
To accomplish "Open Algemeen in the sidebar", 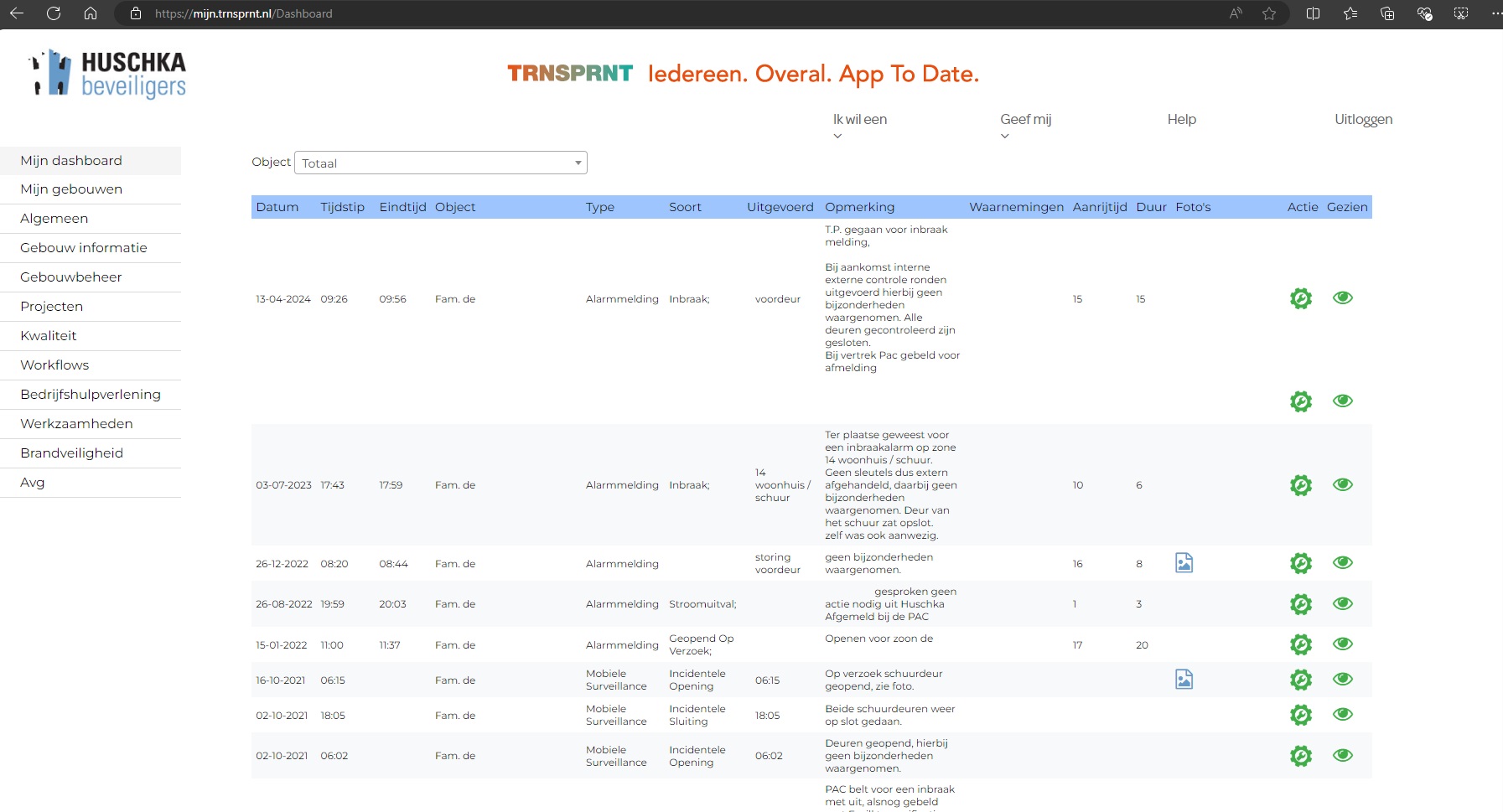I will click(91, 219).
